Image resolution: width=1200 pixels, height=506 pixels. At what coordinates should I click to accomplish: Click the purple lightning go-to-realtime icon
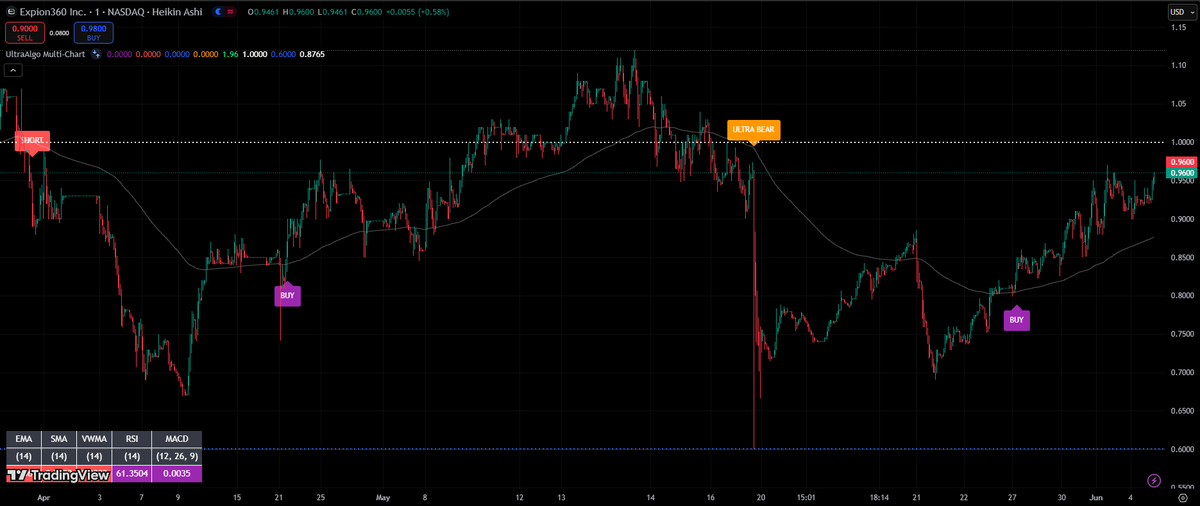pos(1156,480)
